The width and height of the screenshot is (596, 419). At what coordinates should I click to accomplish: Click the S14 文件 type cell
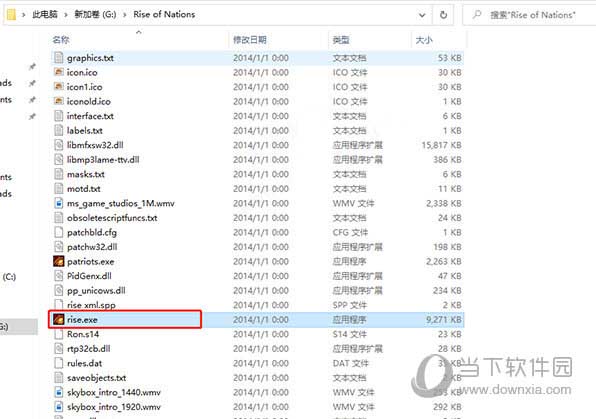350,334
